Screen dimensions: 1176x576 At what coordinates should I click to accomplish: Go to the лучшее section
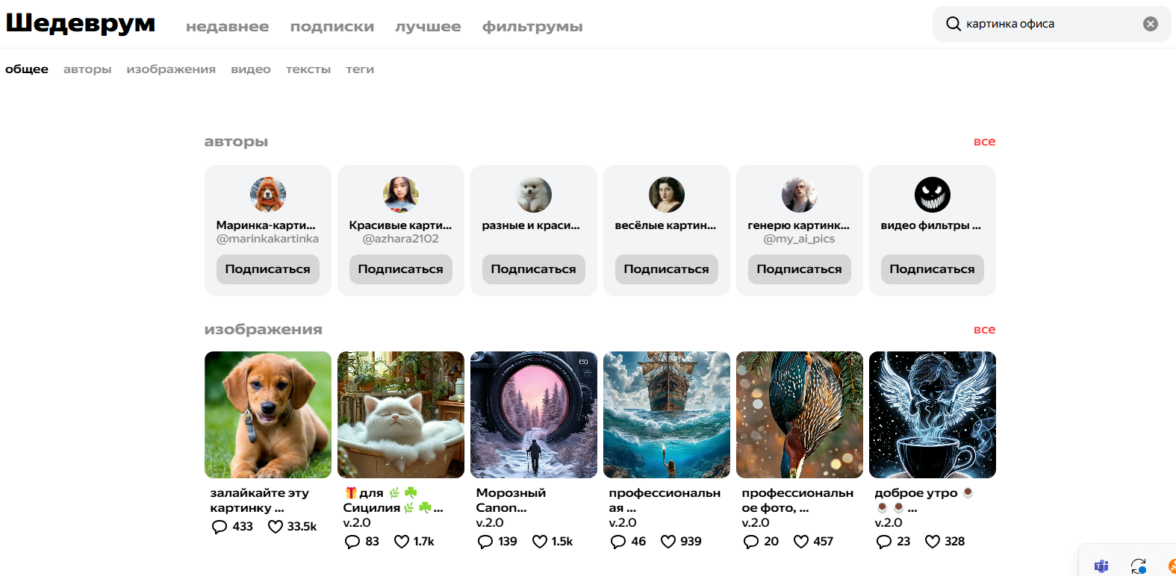tap(428, 27)
